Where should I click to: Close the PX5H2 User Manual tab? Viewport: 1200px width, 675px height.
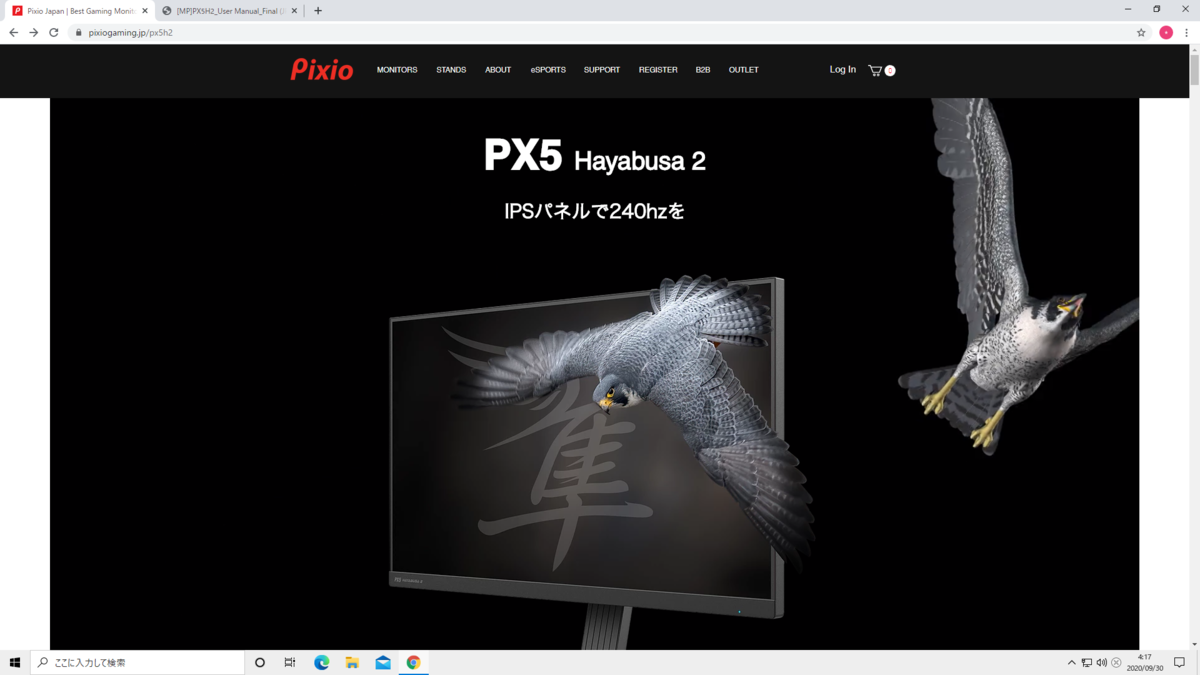294,11
